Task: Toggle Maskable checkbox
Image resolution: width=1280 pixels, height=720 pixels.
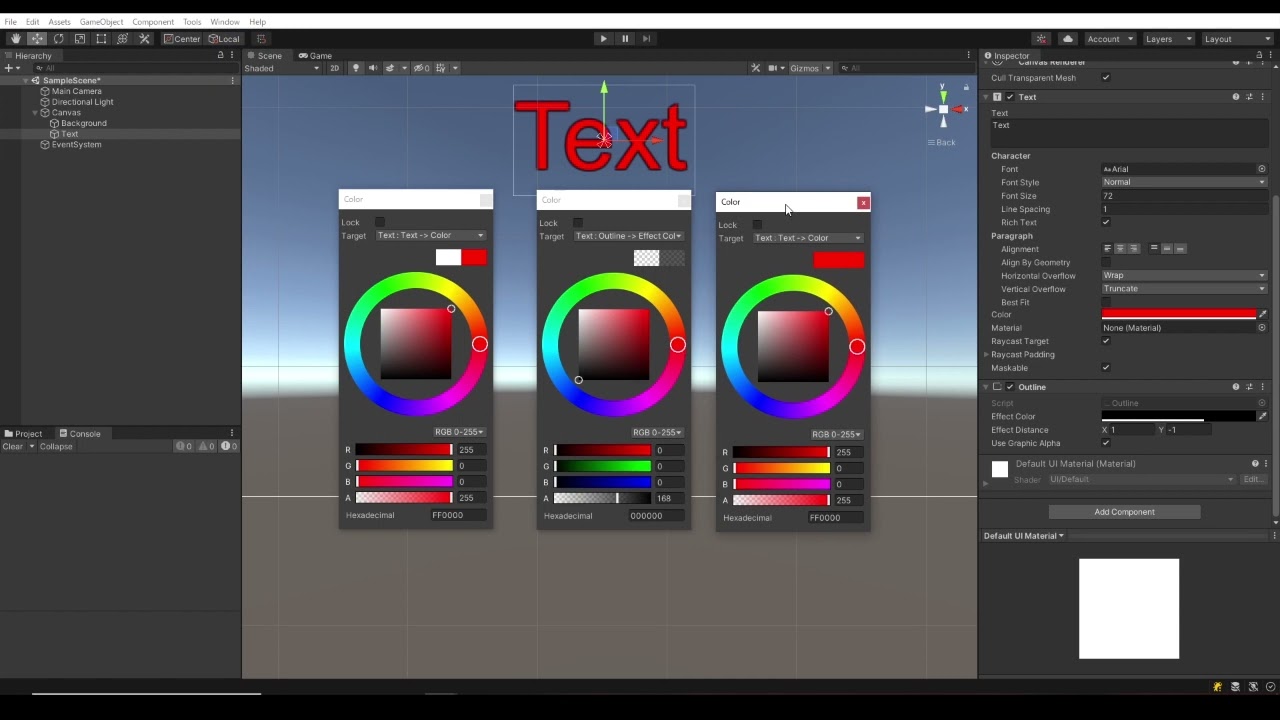Action: [1106, 368]
